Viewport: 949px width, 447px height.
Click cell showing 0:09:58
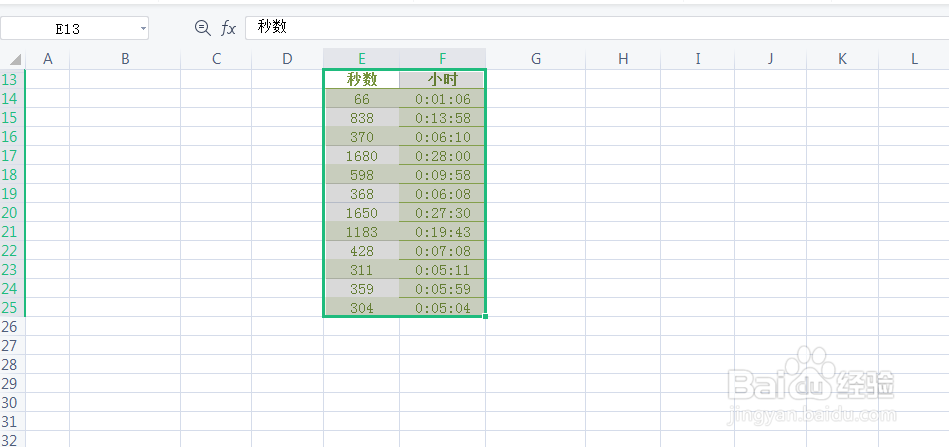[x=442, y=175]
